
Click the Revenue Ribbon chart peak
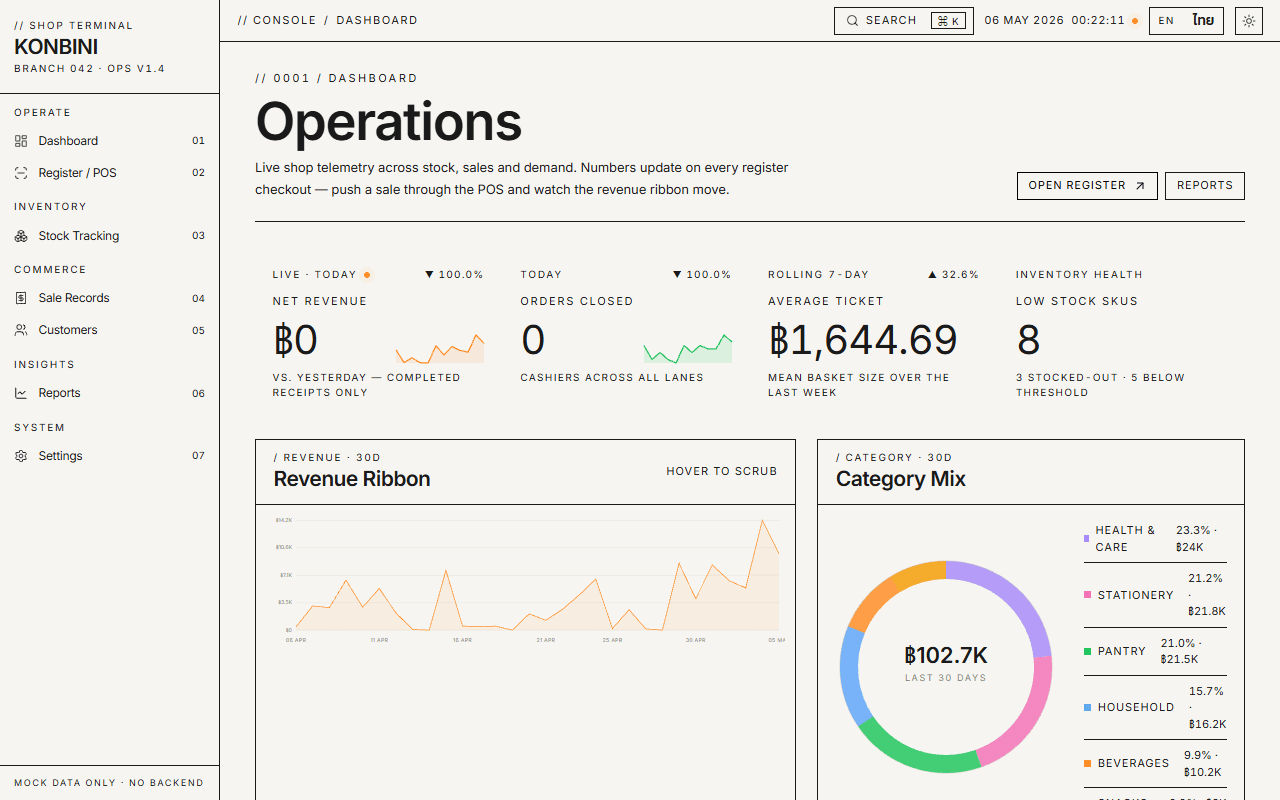(762, 520)
